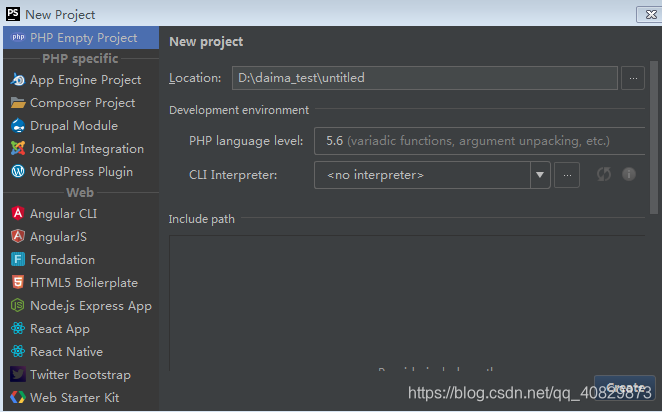Choose App Engine Project type
The width and height of the screenshot is (662, 412).
85,80
